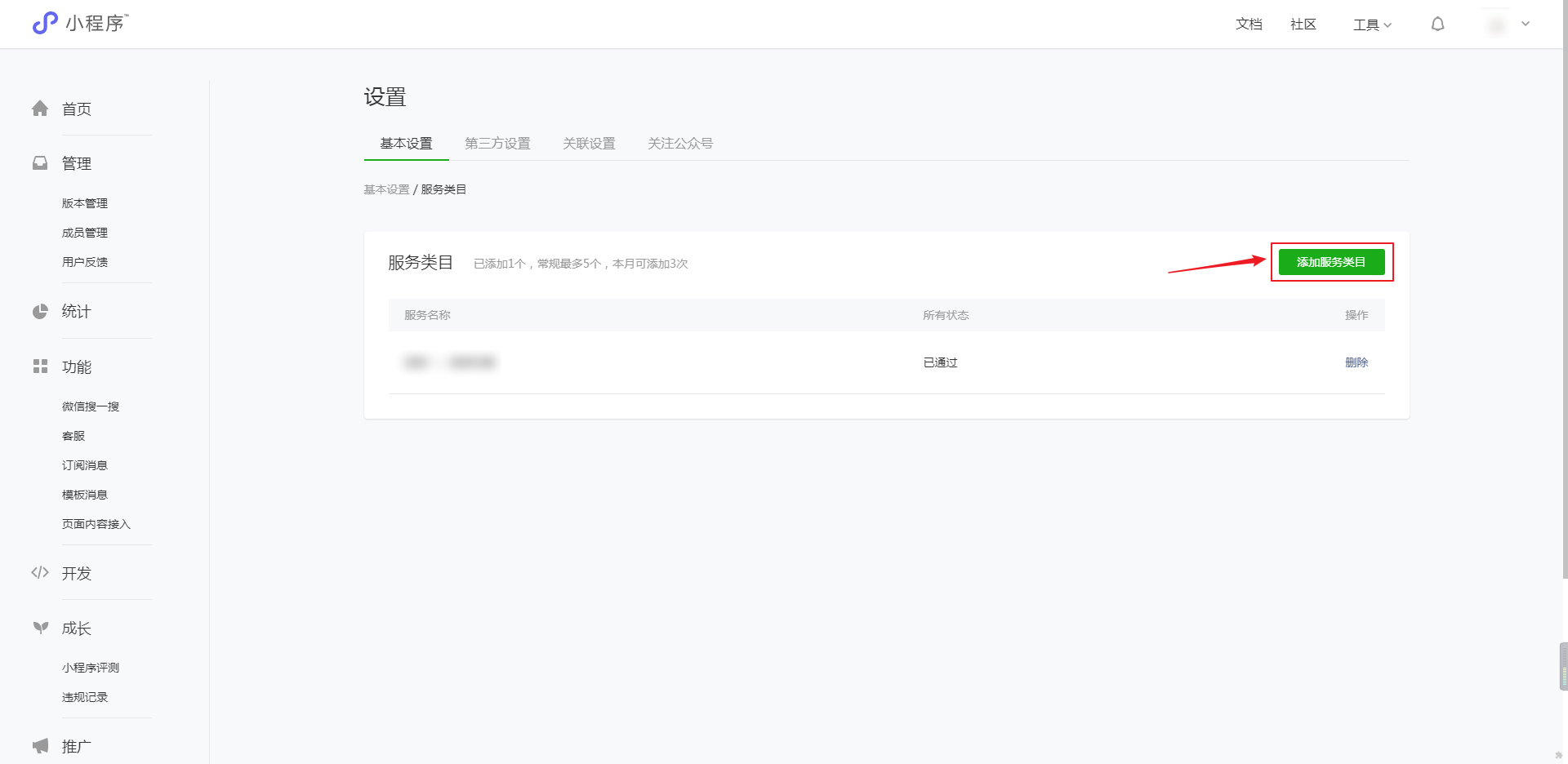Open the 关注公众号 tab
1568x764 pixels.
(x=680, y=144)
